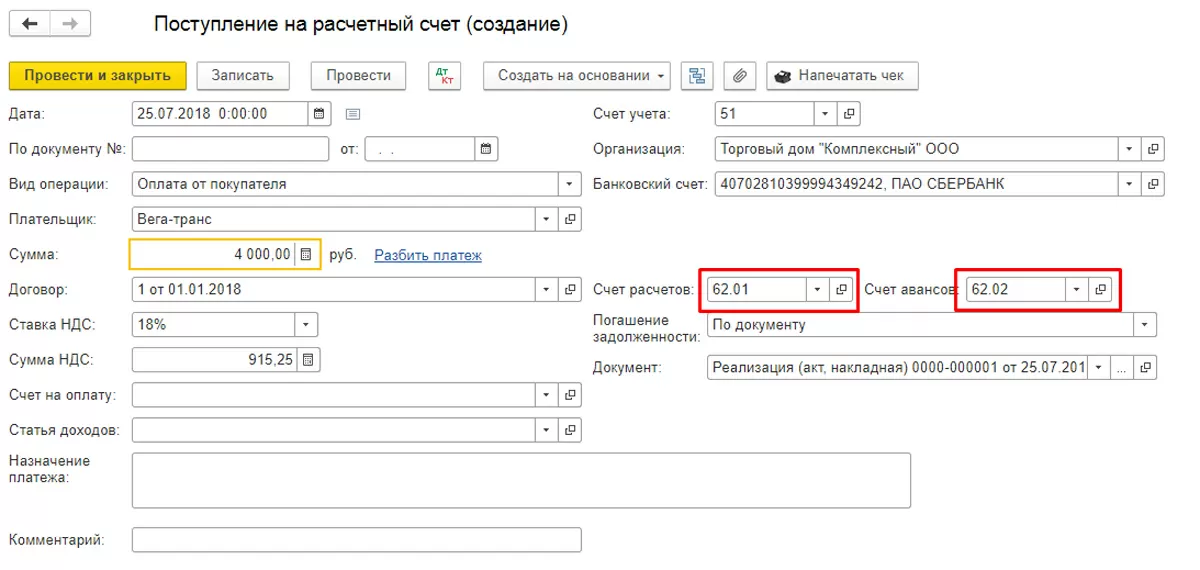
Task: Click Провести button
Action: coord(358,76)
